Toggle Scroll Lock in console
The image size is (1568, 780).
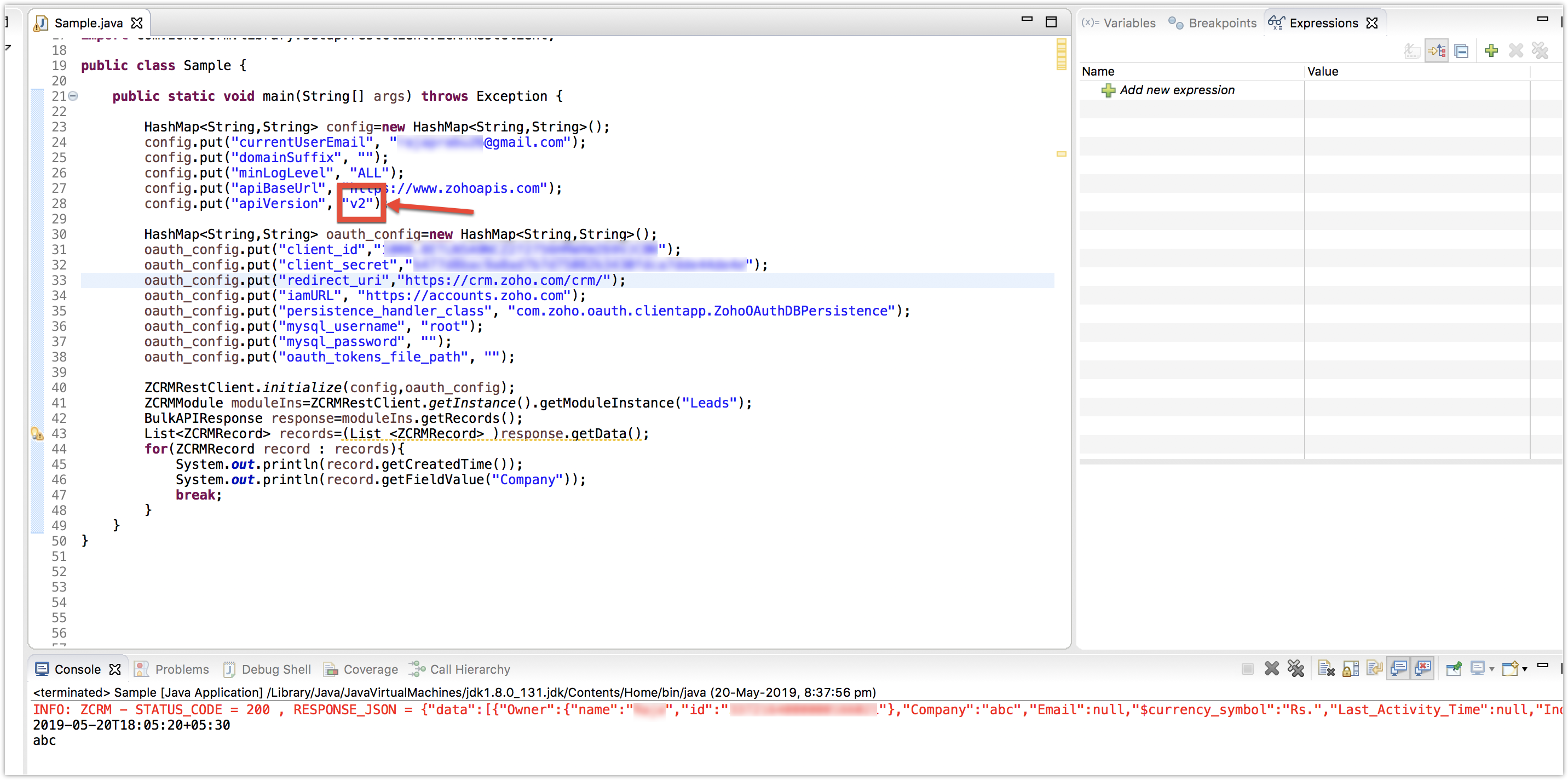click(1350, 669)
